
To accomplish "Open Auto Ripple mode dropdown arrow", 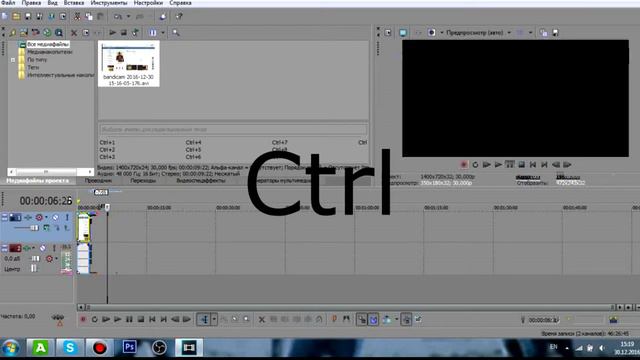I will point(396,319).
